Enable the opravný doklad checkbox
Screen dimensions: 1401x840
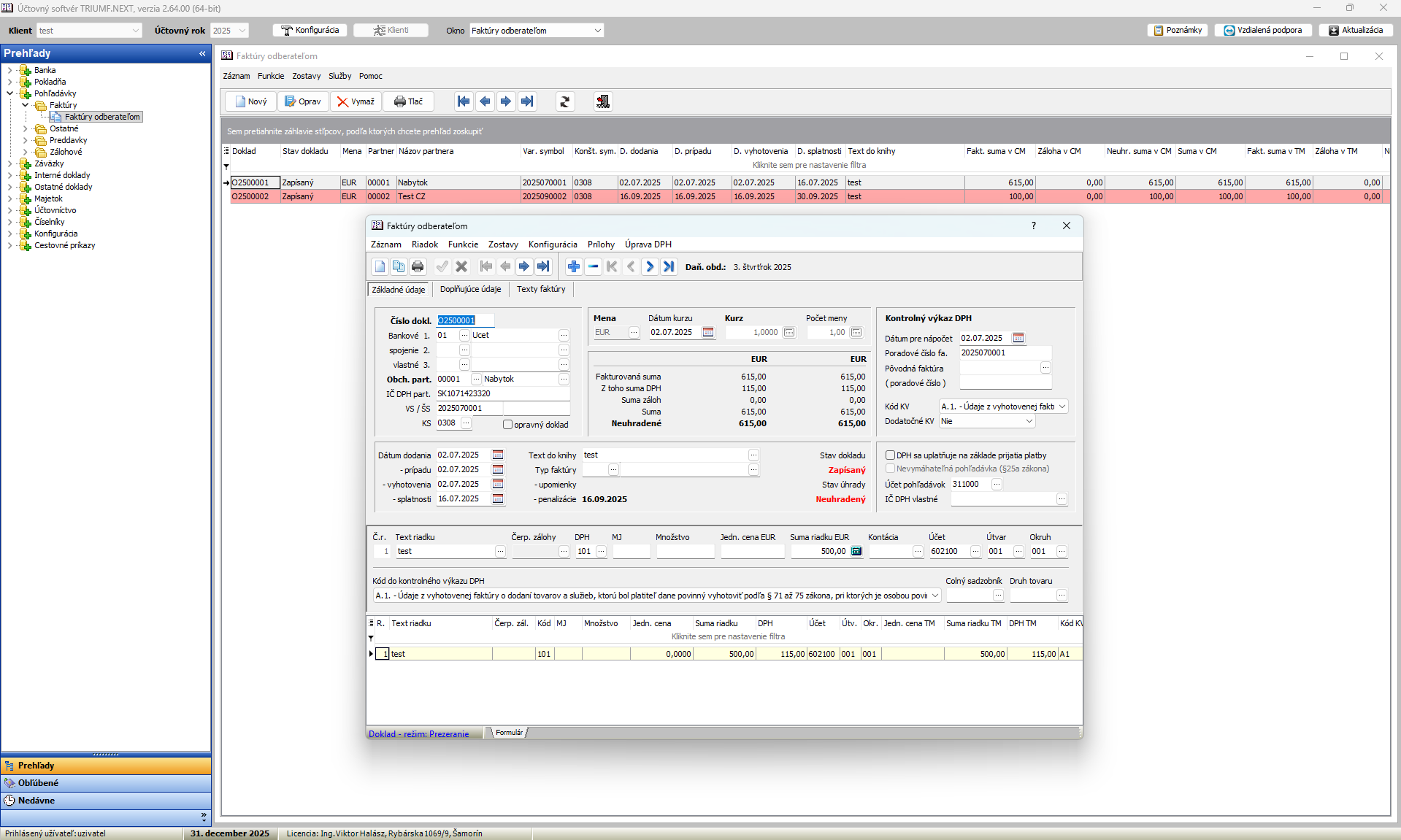pos(507,425)
